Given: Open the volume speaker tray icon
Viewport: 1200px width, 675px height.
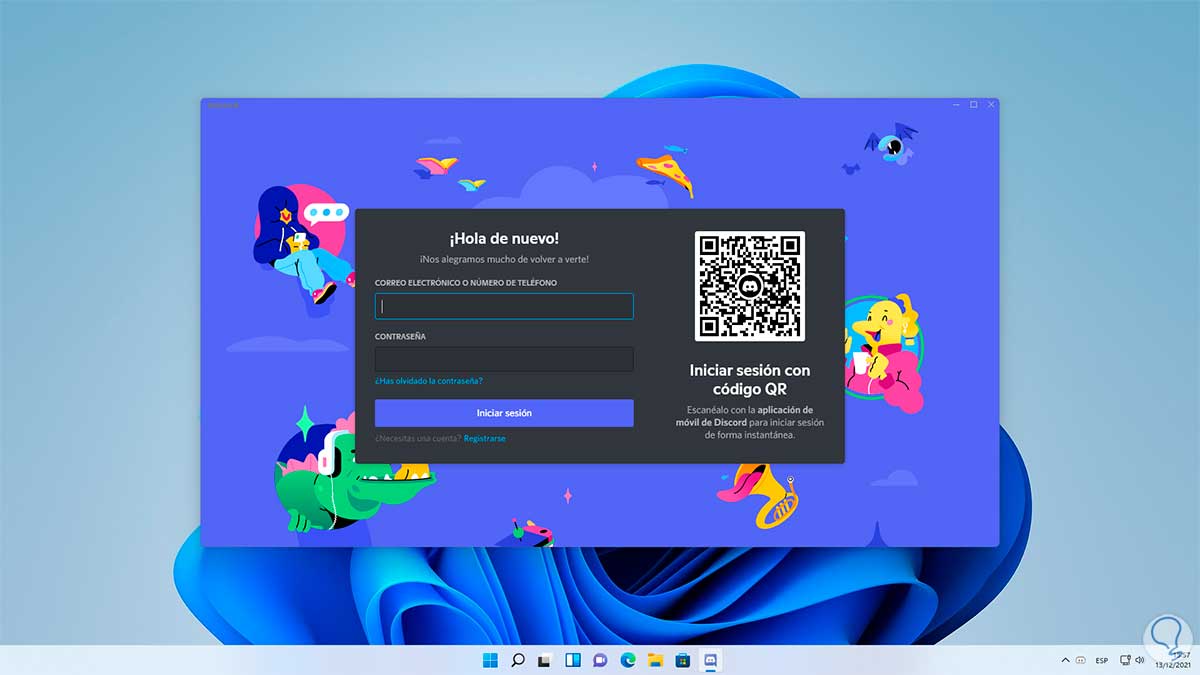Looking at the screenshot, I should point(1139,660).
